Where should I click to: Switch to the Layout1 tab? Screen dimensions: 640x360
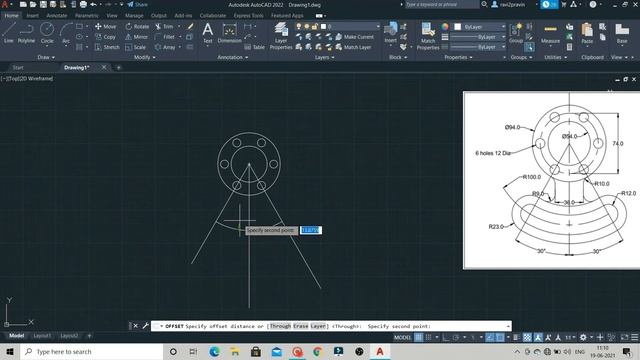click(x=42, y=336)
